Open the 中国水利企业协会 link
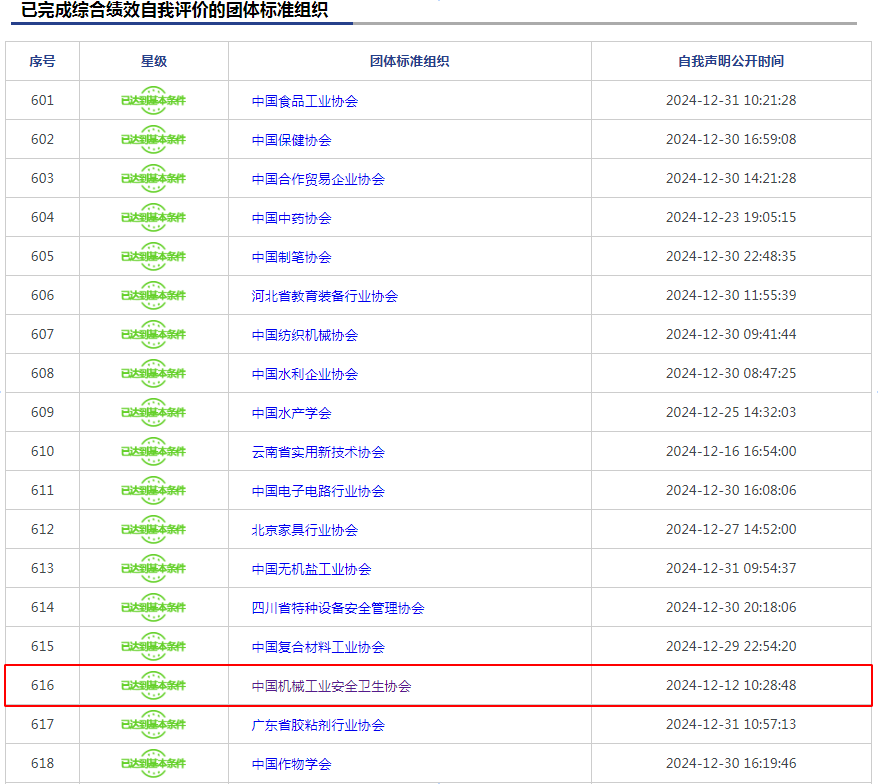The height and width of the screenshot is (784, 878). coord(305,374)
